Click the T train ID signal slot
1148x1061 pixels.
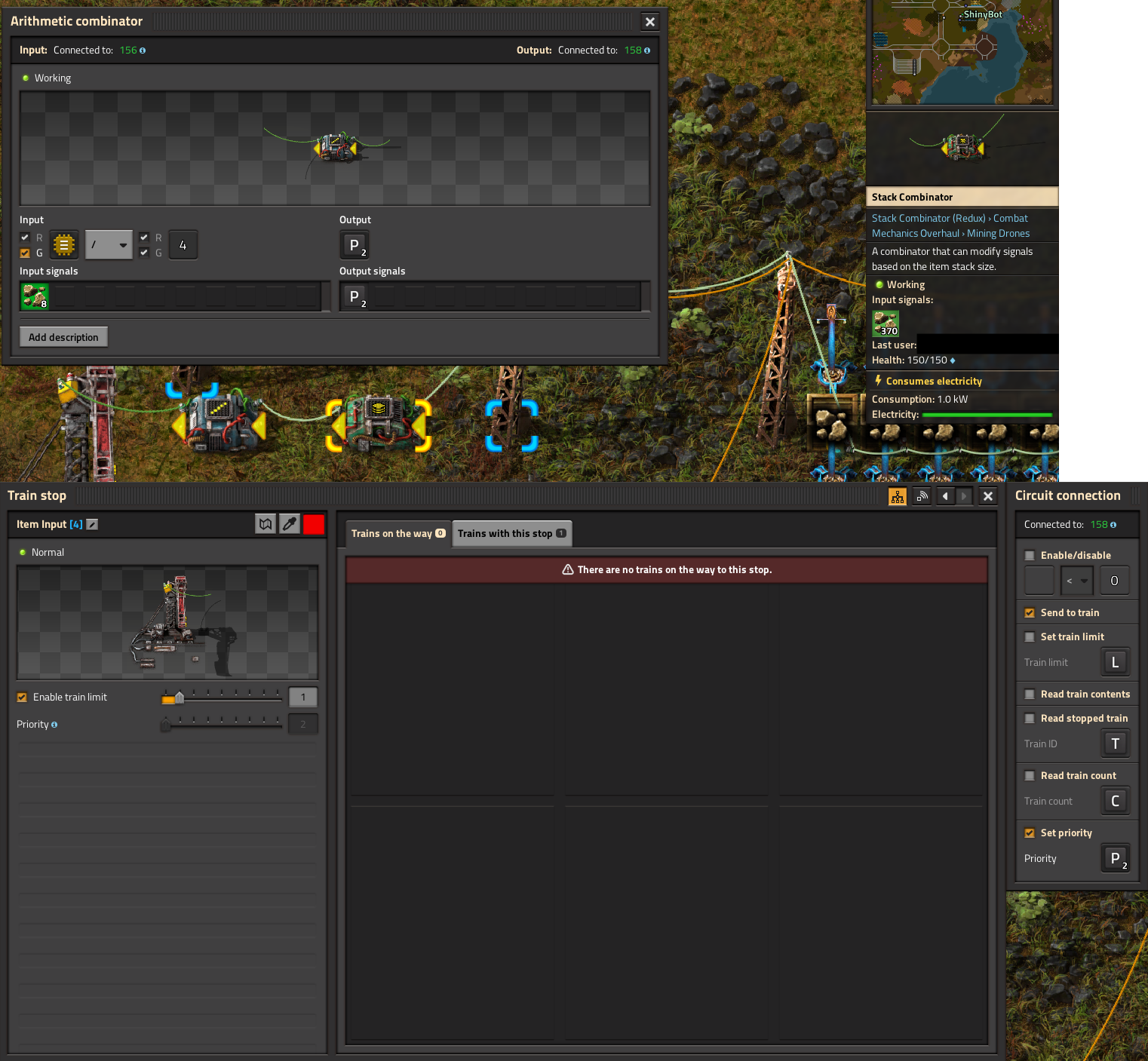pyautogui.click(x=1115, y=744)
